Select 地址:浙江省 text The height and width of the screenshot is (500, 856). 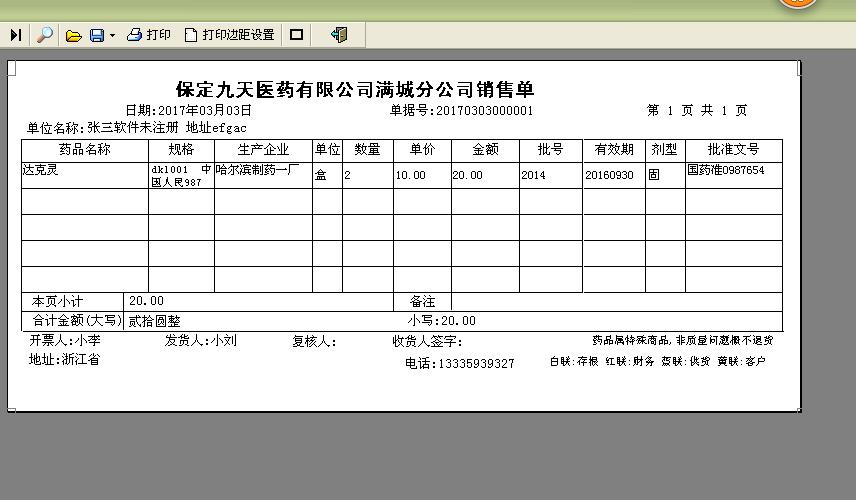pyautogui.click(x=64, y=360)
